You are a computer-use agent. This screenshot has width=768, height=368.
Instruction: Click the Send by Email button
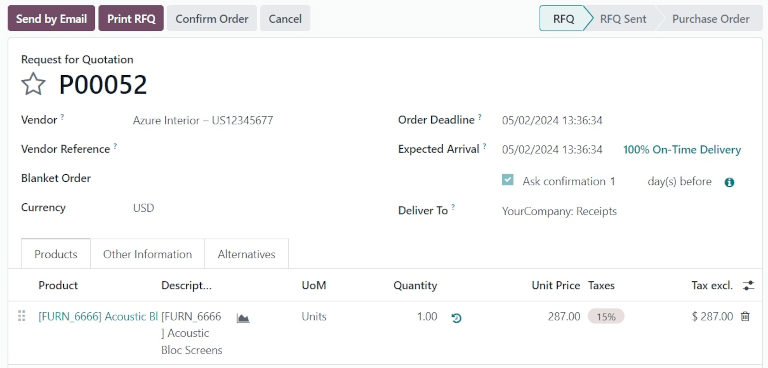(51, 19)
